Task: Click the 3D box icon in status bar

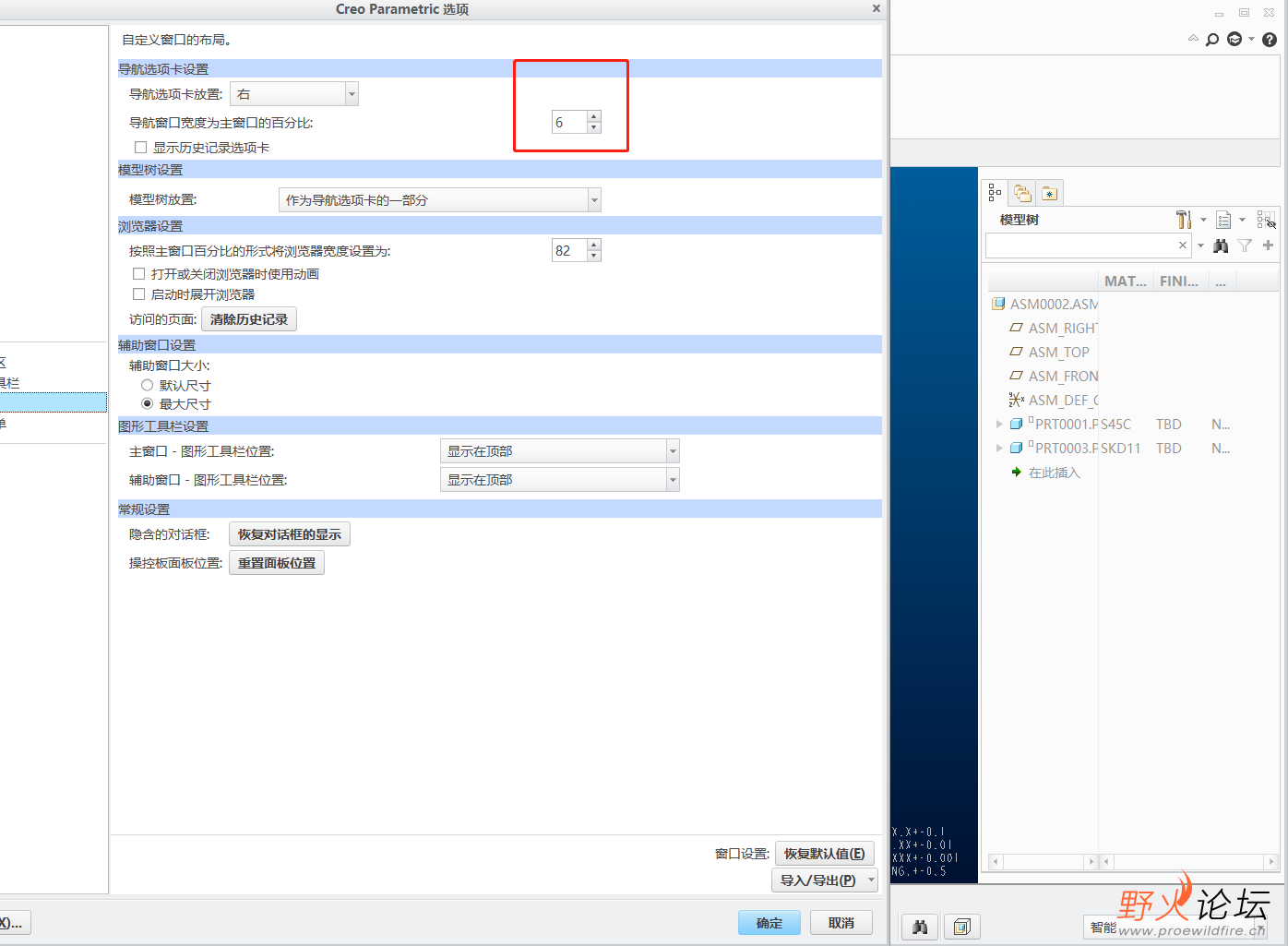Action: pos(961,927)
